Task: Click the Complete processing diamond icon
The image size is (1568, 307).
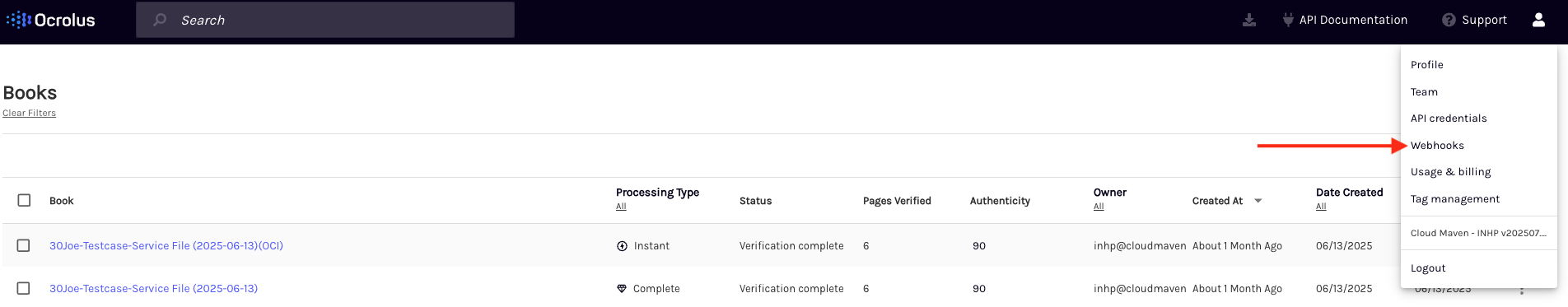Action: click(x=622, y=289)
